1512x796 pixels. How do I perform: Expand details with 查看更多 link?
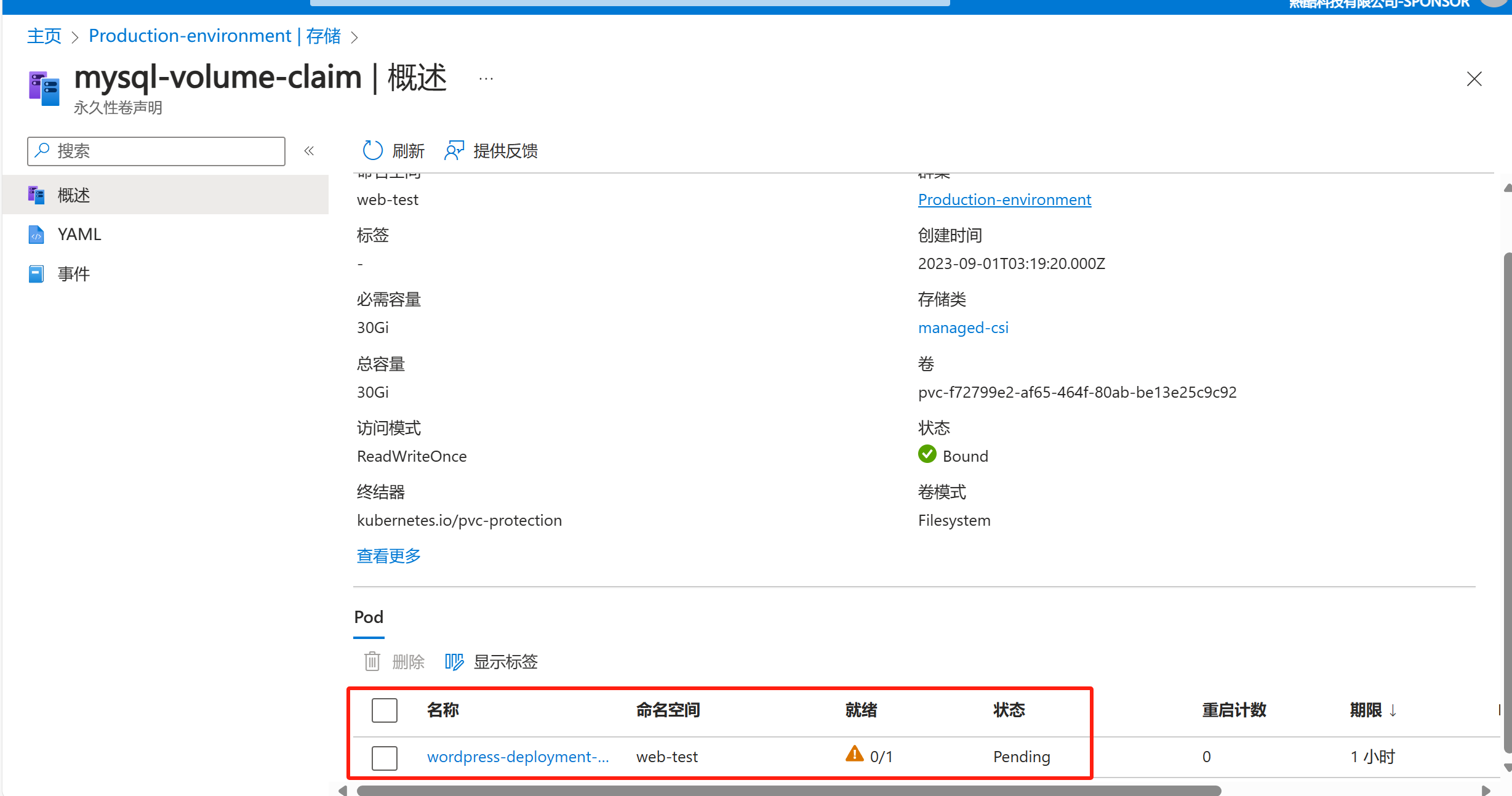(x=388, y=556)
